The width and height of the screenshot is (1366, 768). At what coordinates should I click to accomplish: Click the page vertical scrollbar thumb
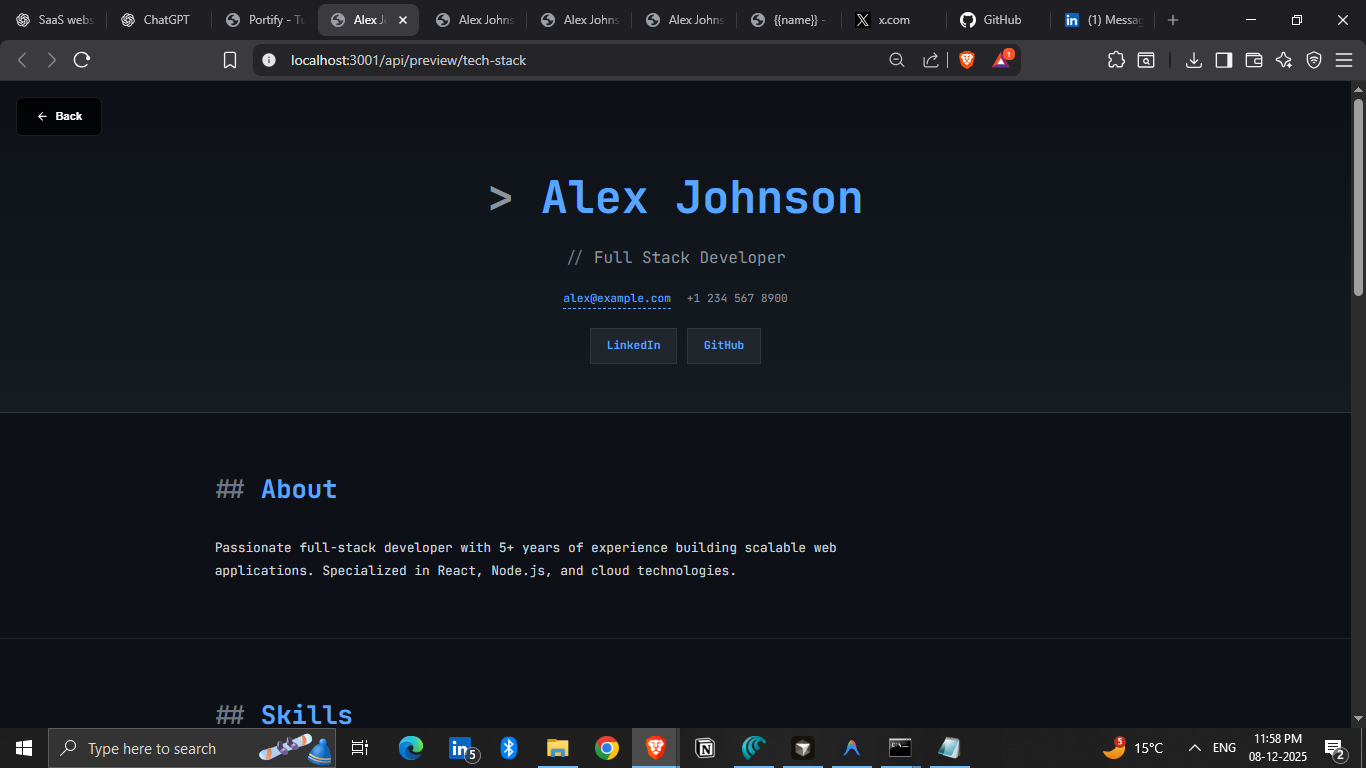pyautogui.click(x=1358, y=196)
